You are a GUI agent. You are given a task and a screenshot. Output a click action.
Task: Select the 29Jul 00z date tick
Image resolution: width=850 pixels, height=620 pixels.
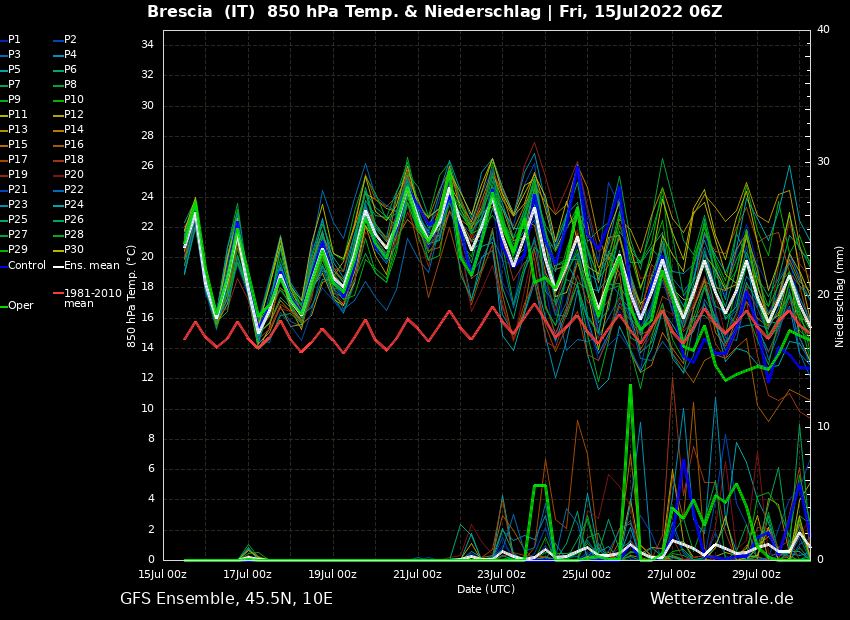click(756, 574)
